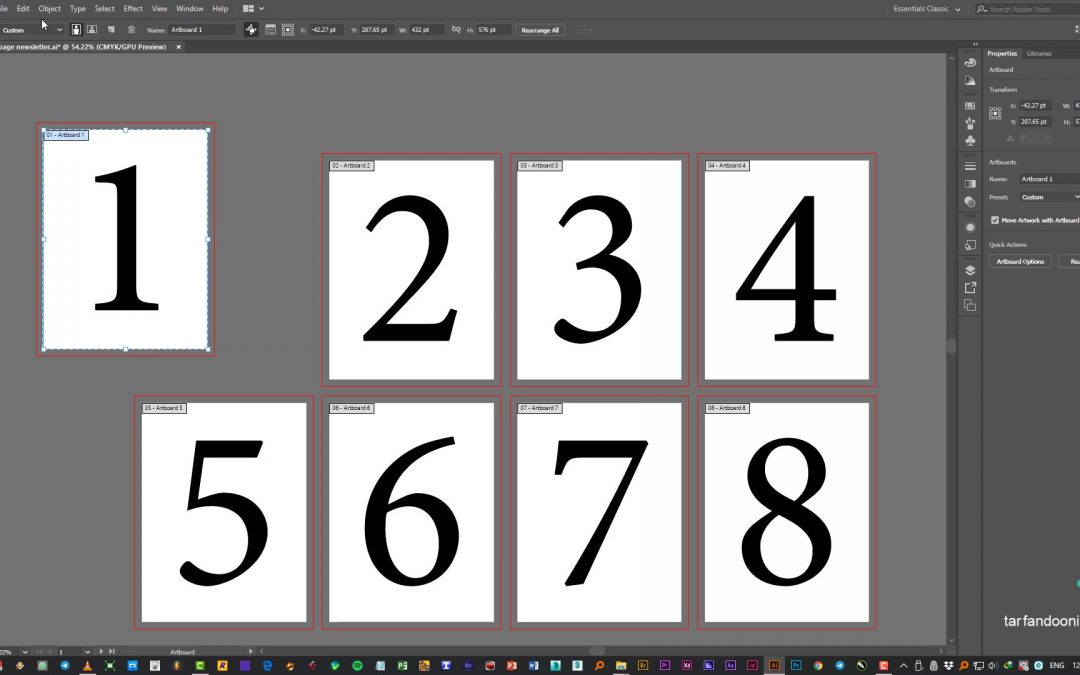This screenshot has height=675, width=1080.
Task: Toggle Move Artwork with Artboard checkbox
Action: click(995, 220)
